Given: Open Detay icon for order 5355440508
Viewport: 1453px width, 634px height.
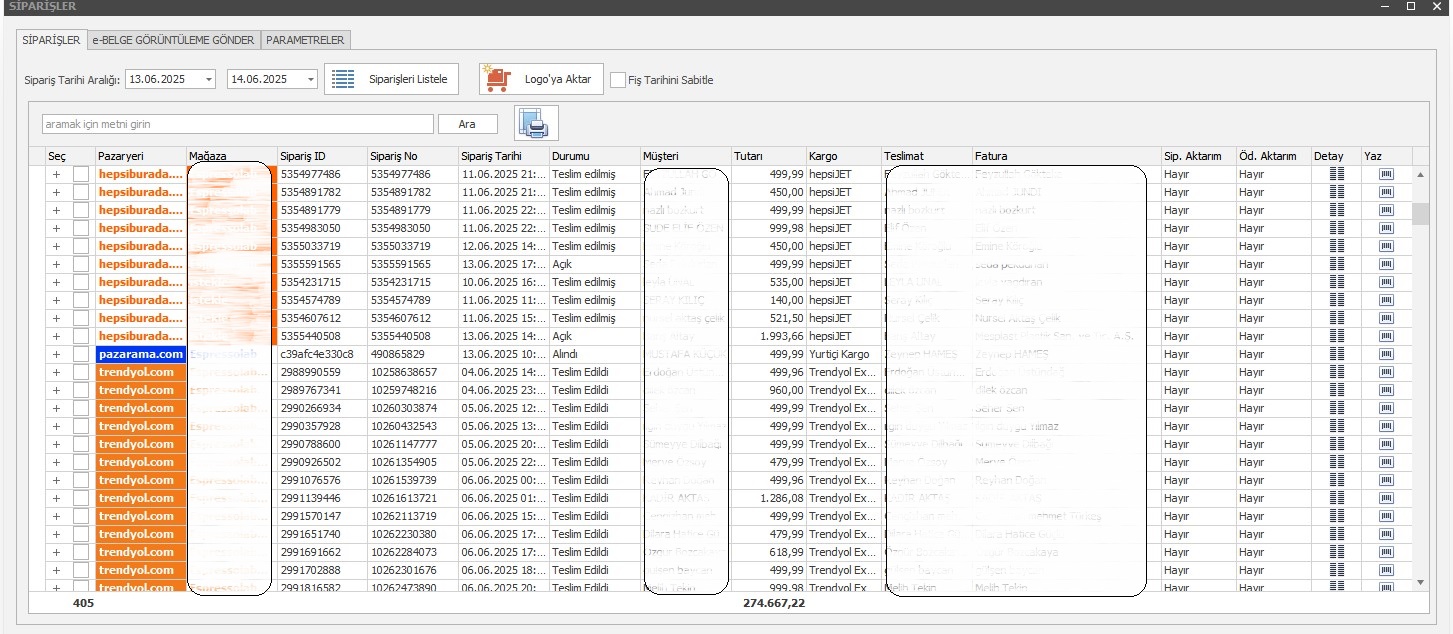Looking at the screenshot, I should (1336, 336).
